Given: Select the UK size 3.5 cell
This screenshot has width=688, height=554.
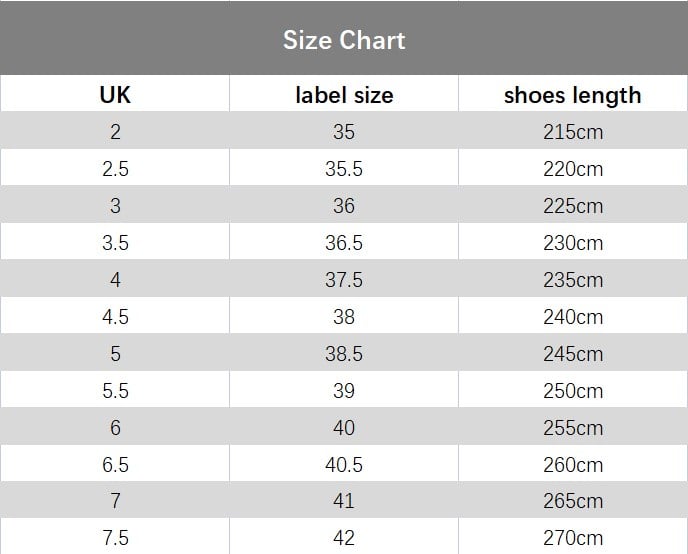Looking at the screenshot, I should click(115, 243).
